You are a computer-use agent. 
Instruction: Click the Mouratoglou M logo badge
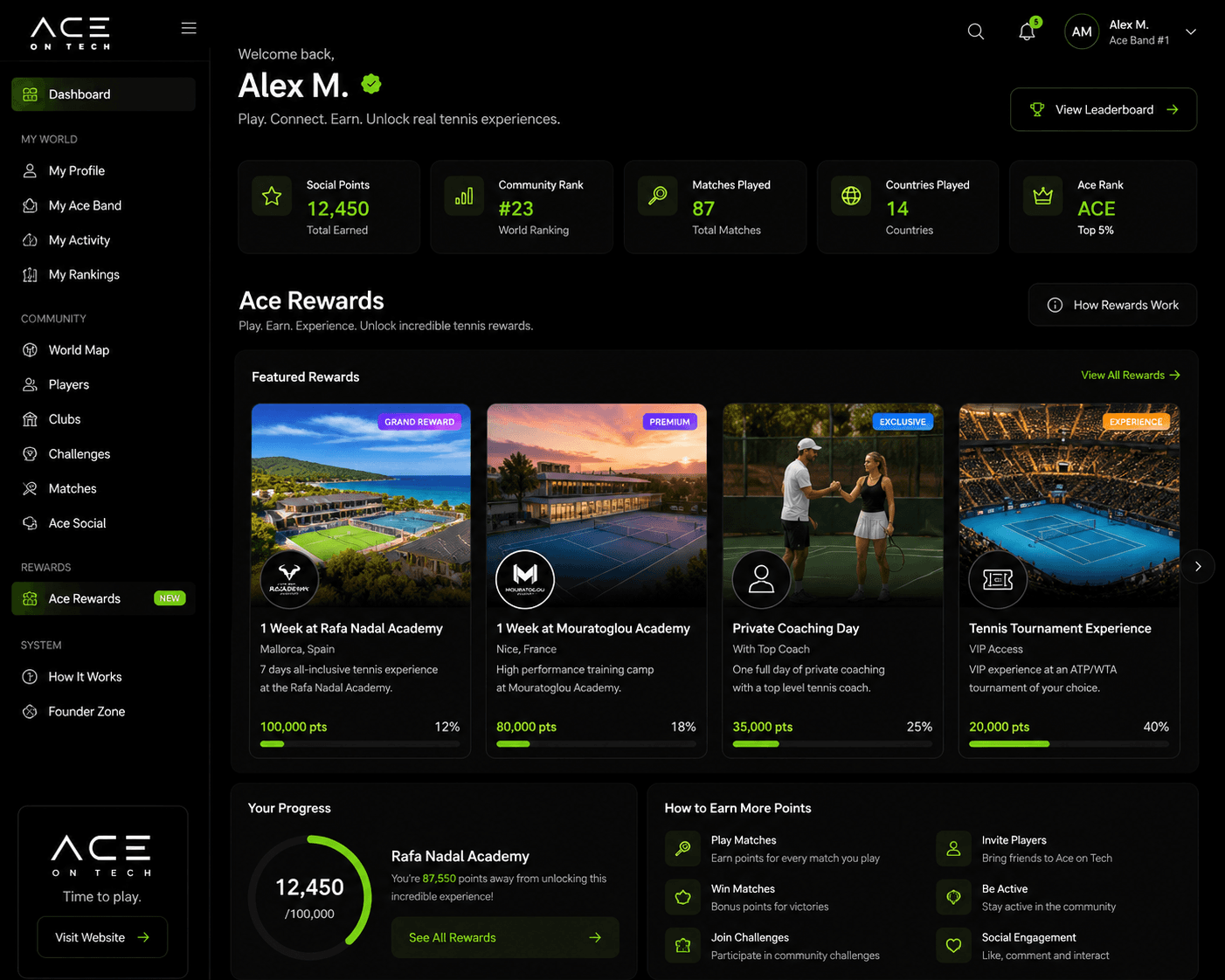tap(525, 579)
